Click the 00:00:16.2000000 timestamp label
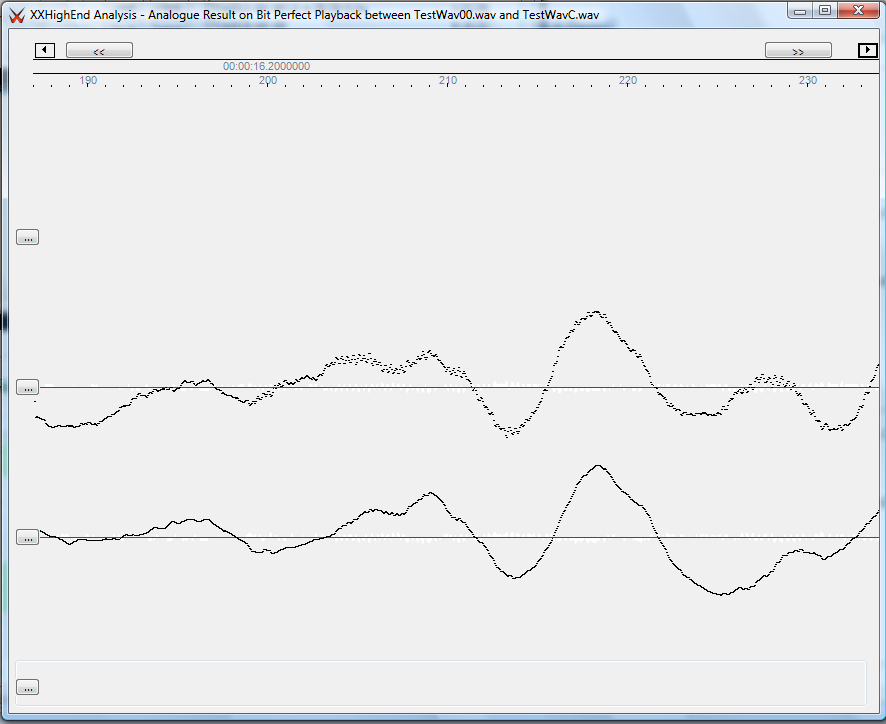886x724 pixels. (266, 66)
